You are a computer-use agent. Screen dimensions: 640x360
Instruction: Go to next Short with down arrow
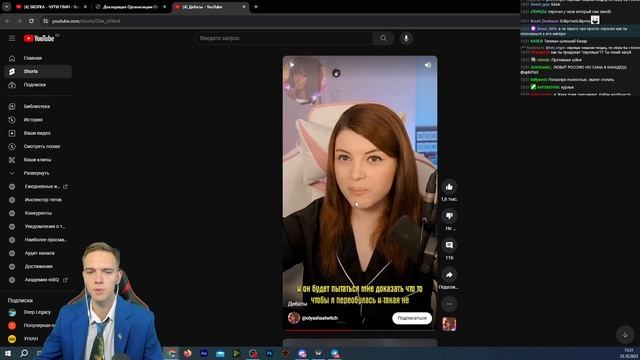pos(625,335)
